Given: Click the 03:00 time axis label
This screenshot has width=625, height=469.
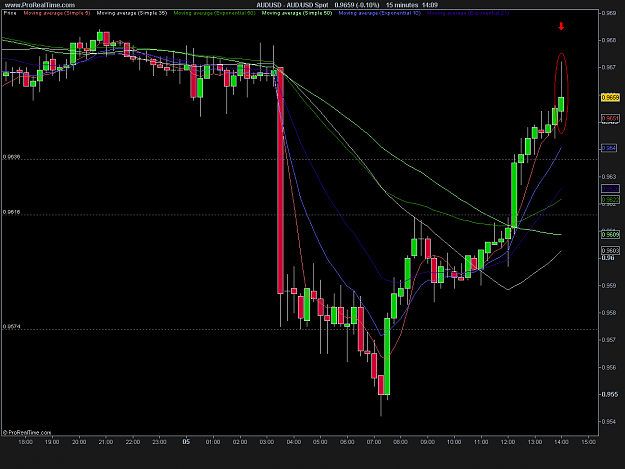Looking at the screenshot, I should 267,442.
